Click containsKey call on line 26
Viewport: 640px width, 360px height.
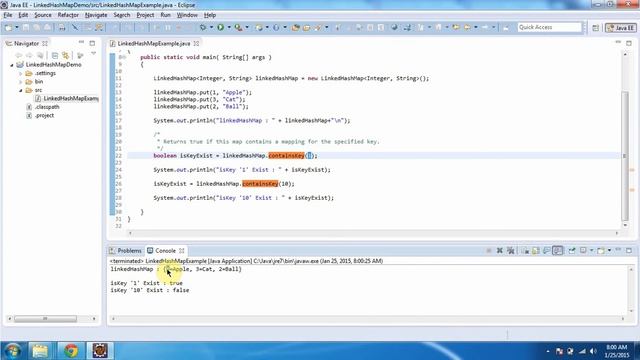[x=260, y=184]
